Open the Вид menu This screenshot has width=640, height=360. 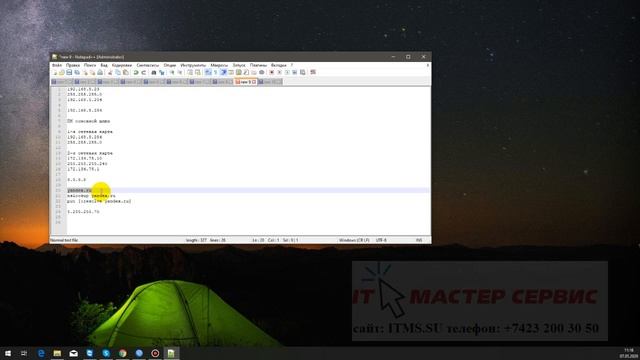tap(104, 65)
